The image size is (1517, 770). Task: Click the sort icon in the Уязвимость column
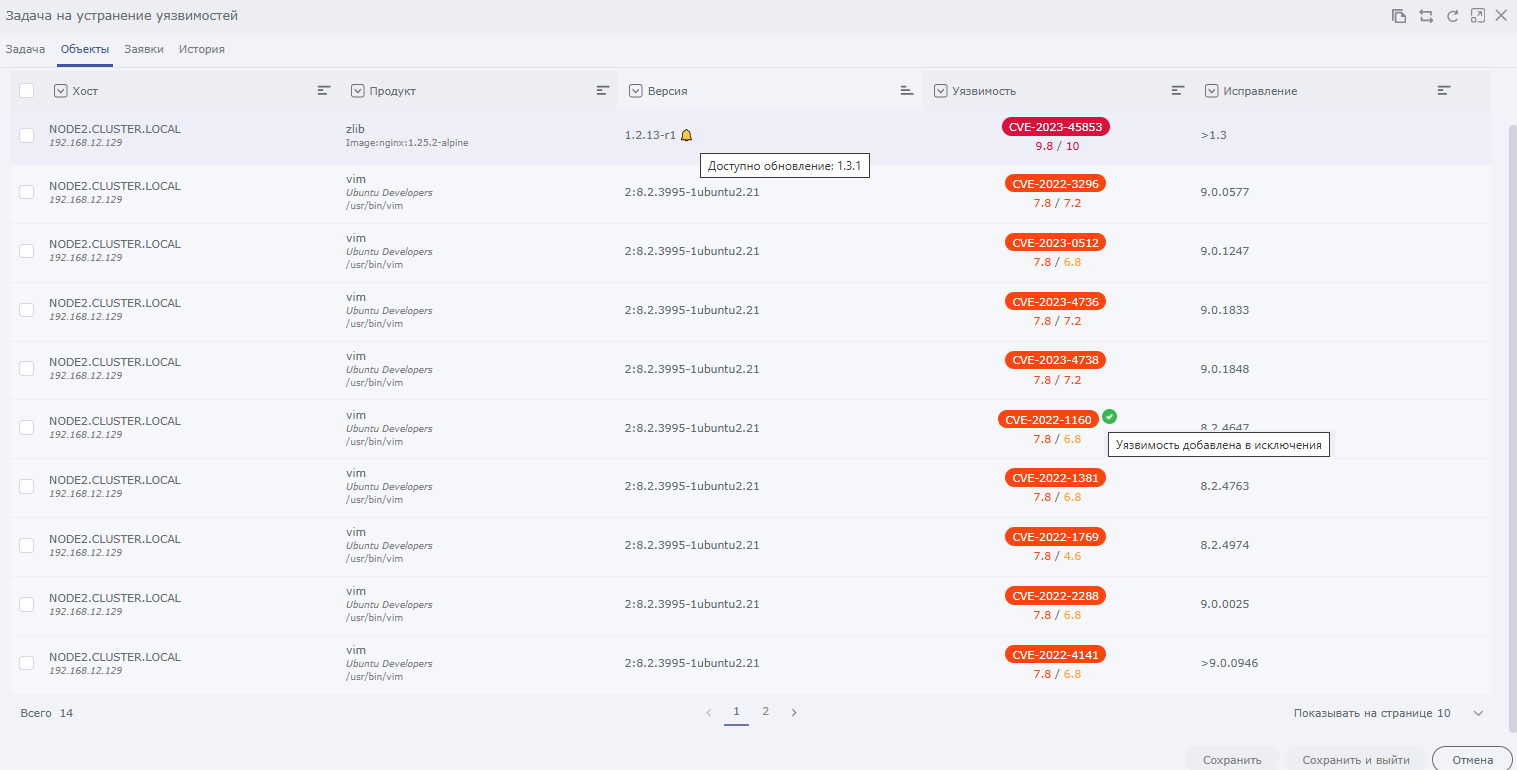pos(1178,90)
